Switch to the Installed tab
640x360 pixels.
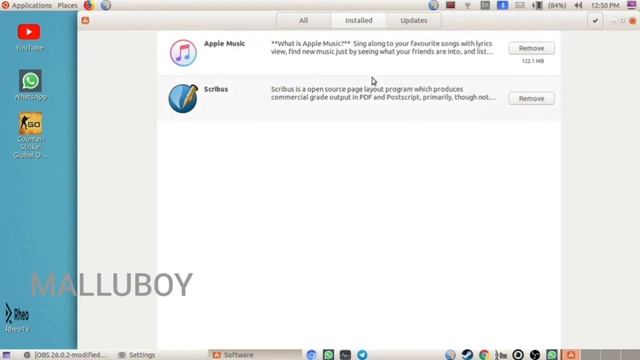tap(358, 20)
